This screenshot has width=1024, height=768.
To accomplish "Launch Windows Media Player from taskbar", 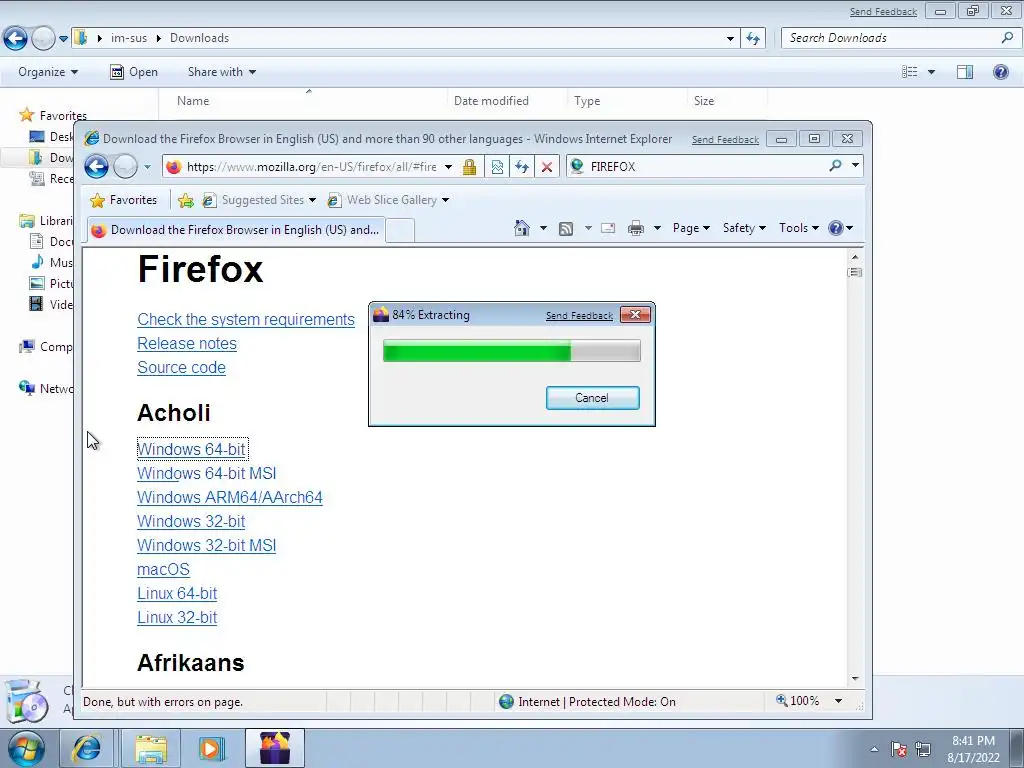I will tap(212, 748).
